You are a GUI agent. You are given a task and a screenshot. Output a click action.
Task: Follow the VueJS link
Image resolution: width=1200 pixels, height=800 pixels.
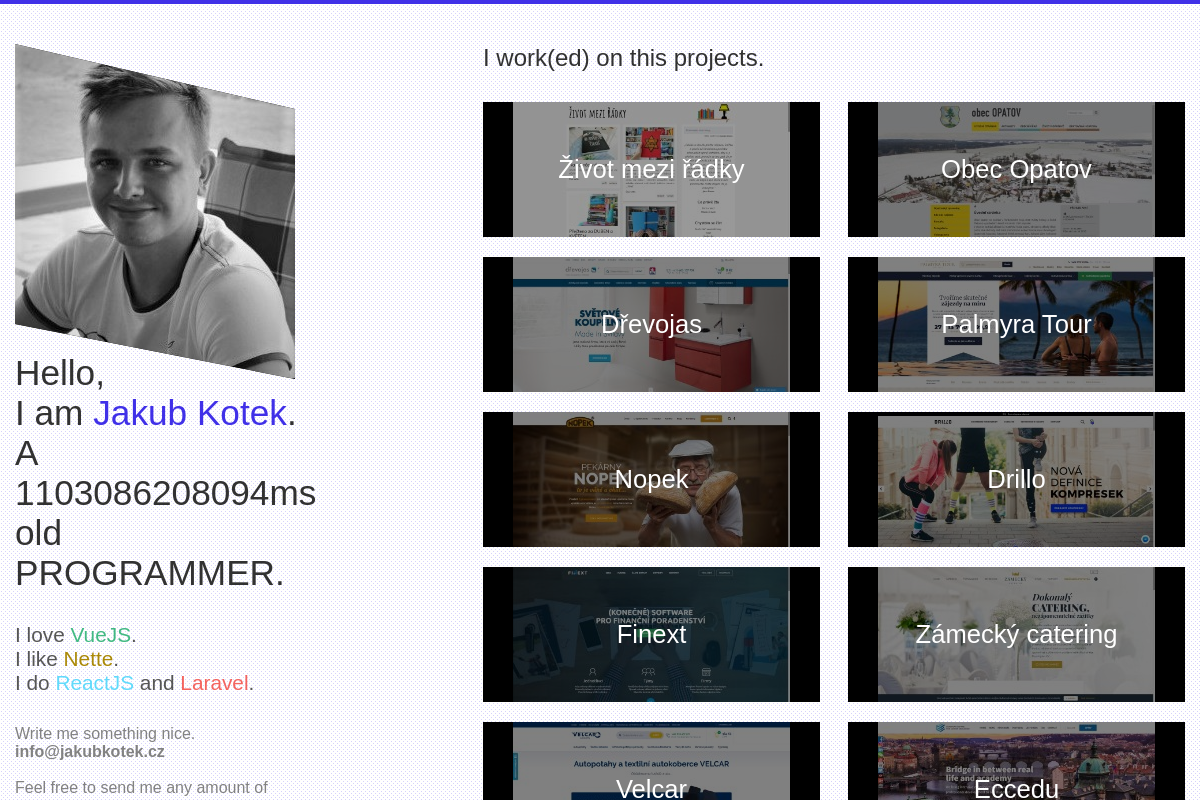point(100,635)
